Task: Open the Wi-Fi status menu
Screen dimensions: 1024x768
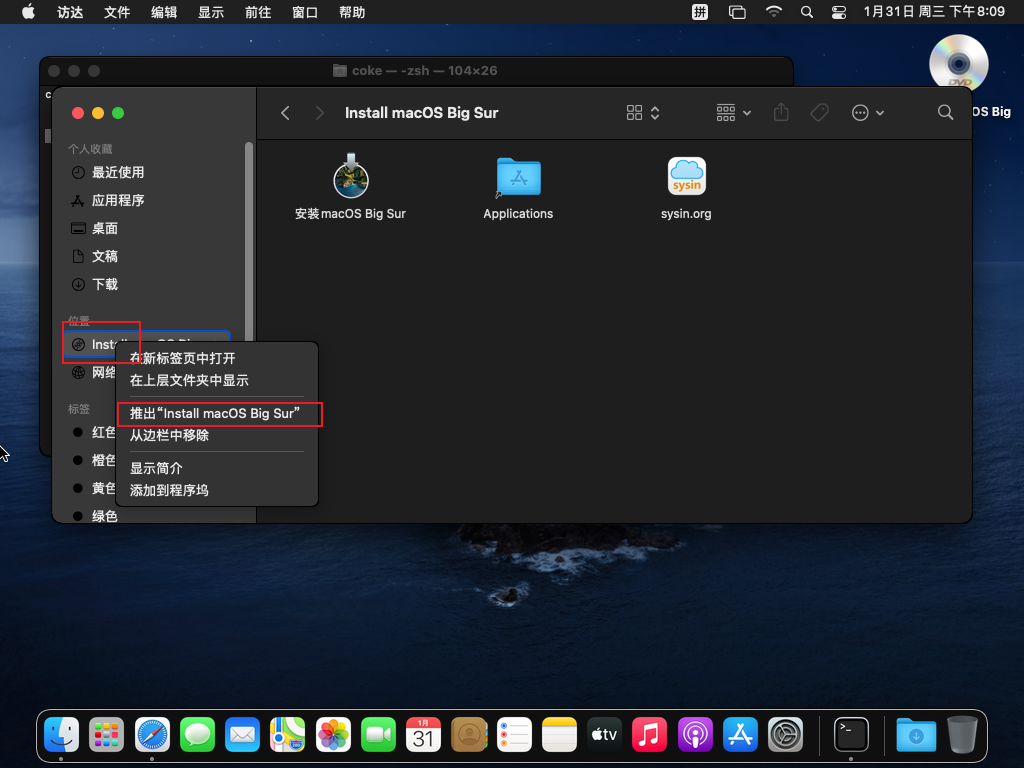Action: click(x=774, y=12)
